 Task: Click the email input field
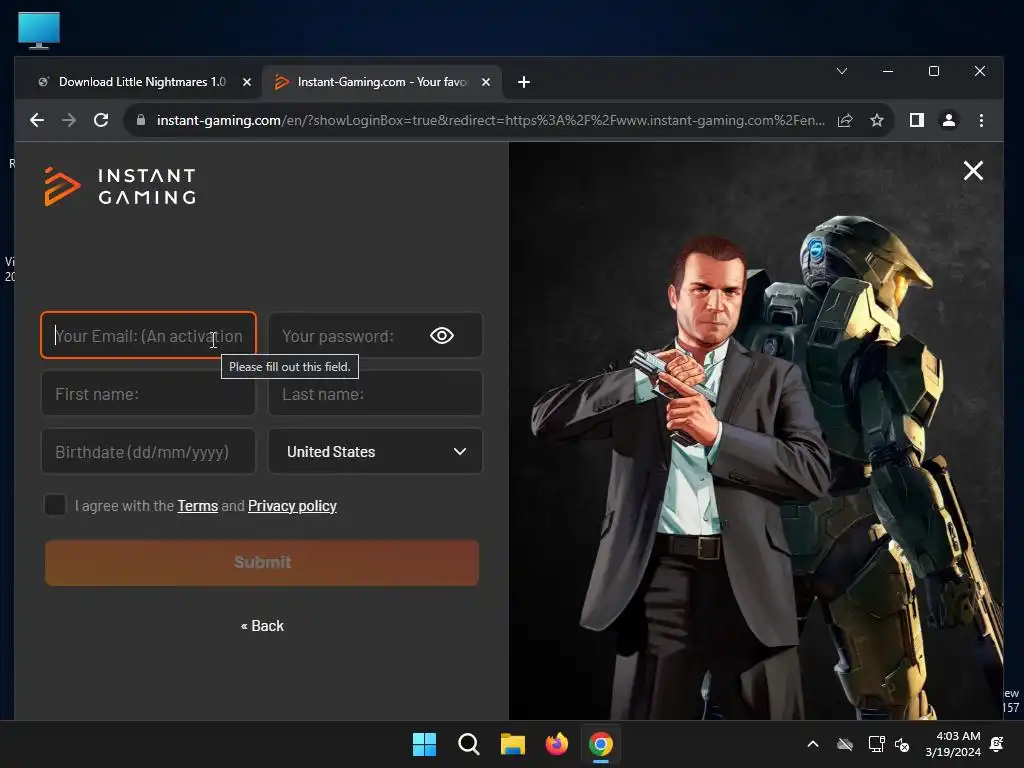click(x=148, y=336)
